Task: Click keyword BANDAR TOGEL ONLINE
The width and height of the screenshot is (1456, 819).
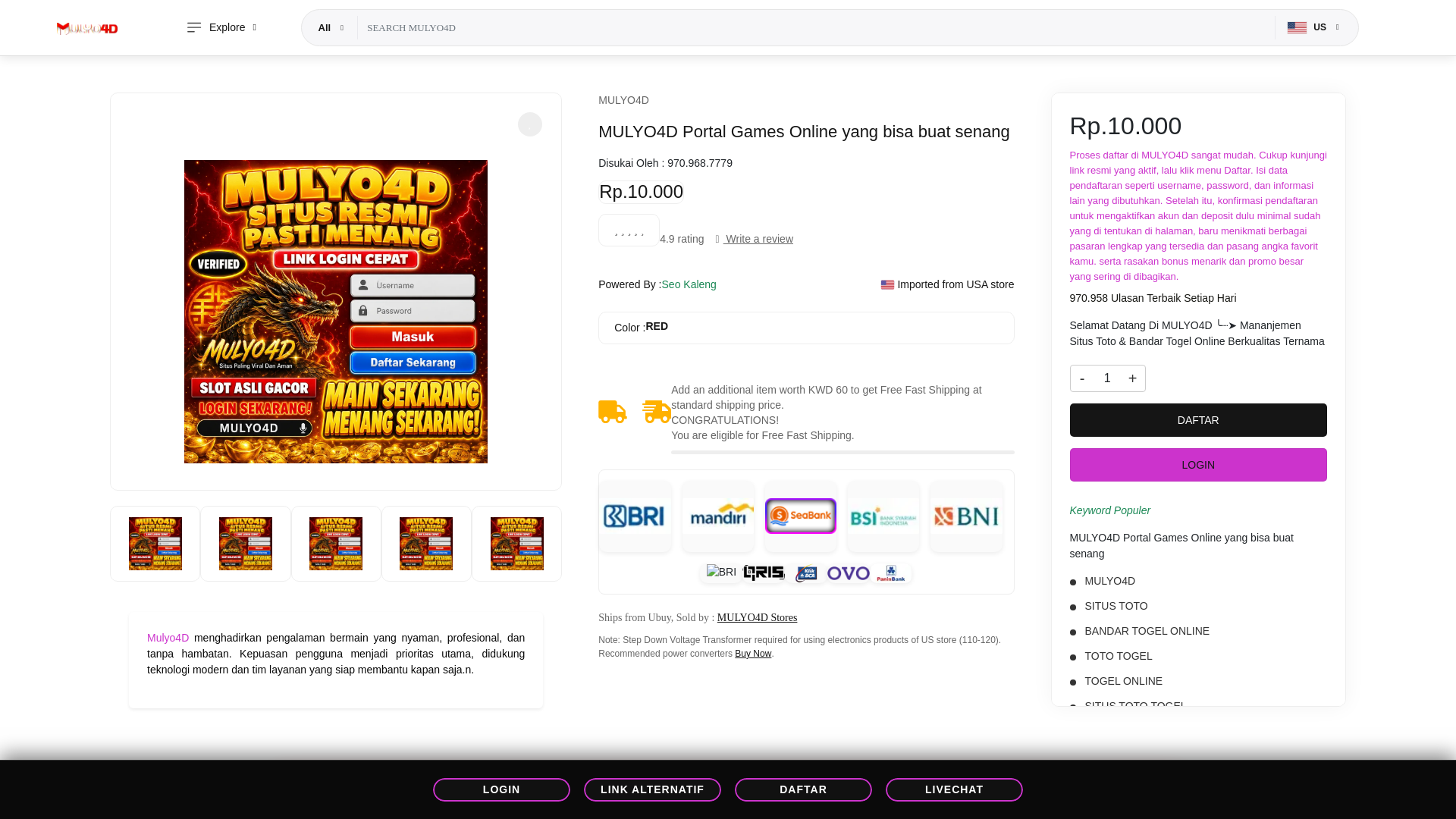Action: tap(1147, 631)
